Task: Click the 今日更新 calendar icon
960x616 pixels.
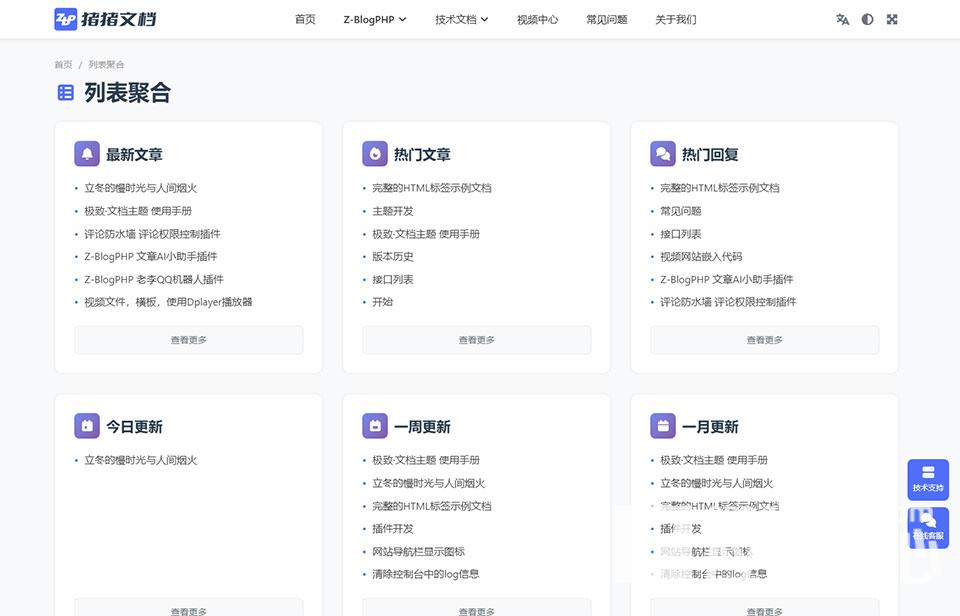Action: click(x=89, y=425)
